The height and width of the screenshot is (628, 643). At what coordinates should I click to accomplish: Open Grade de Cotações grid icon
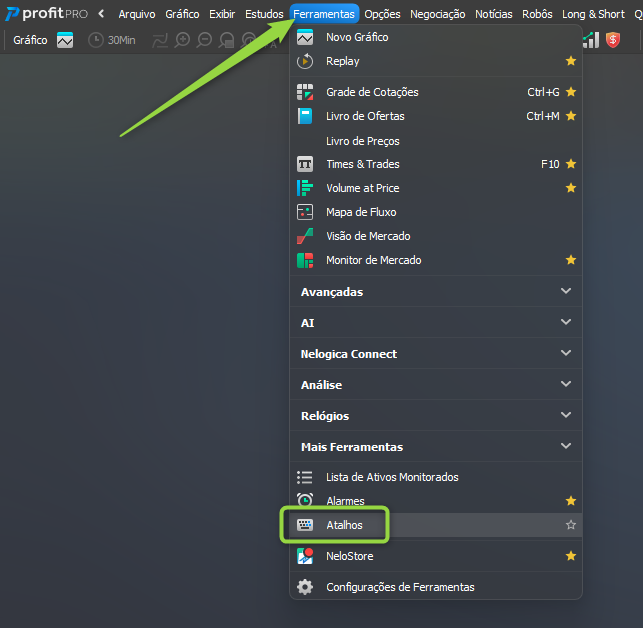[305, 92]
